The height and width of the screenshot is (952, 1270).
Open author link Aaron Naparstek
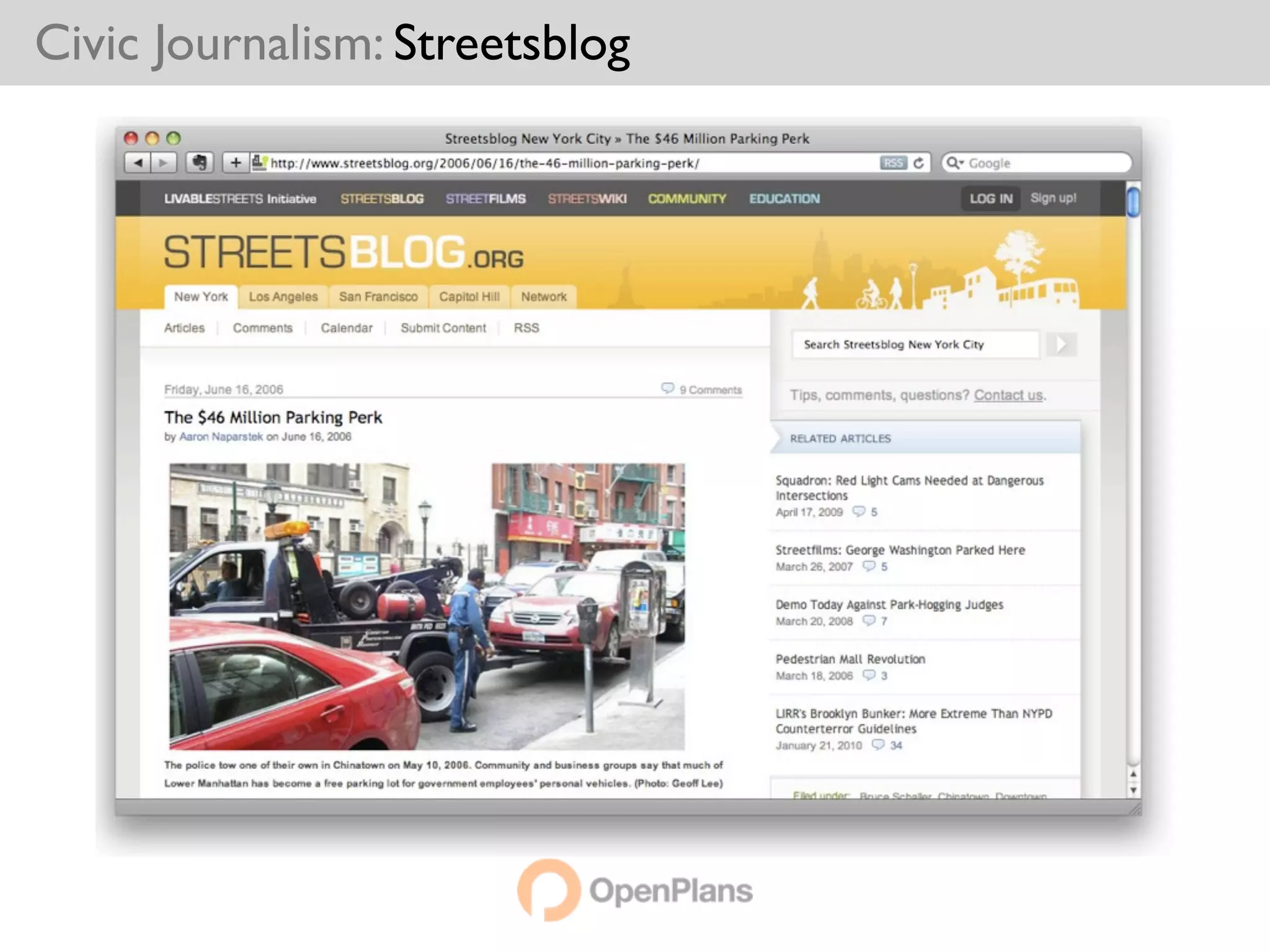click(221, 436)
